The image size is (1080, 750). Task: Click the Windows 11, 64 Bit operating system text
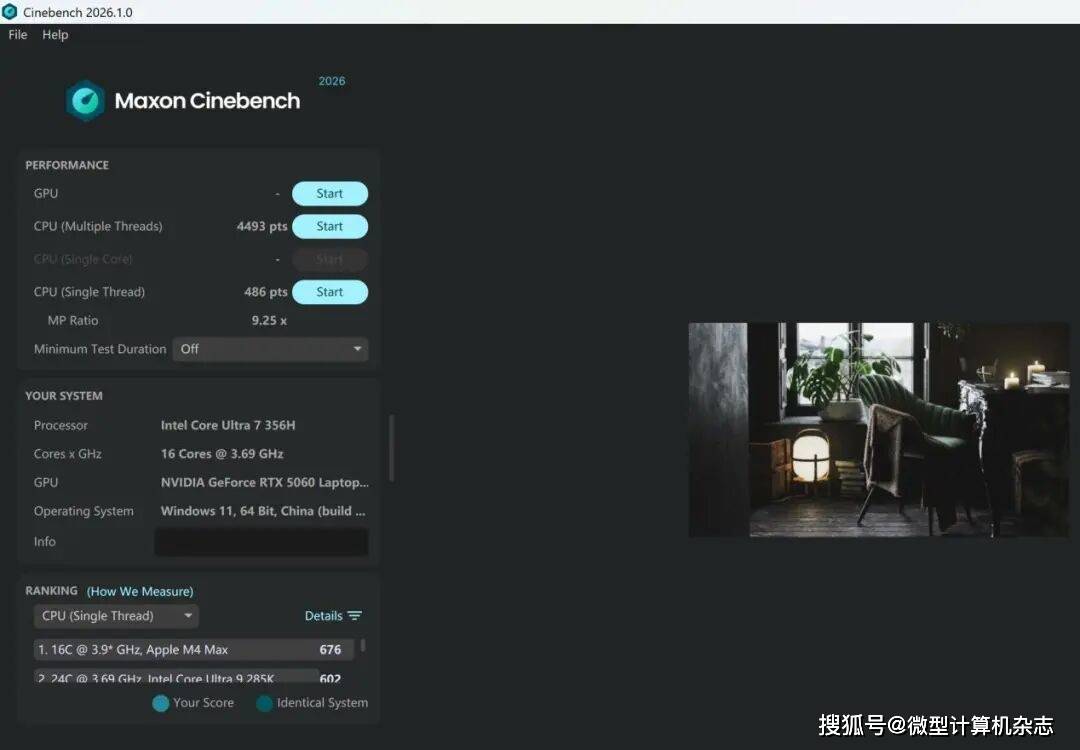(x=262, y=511)
